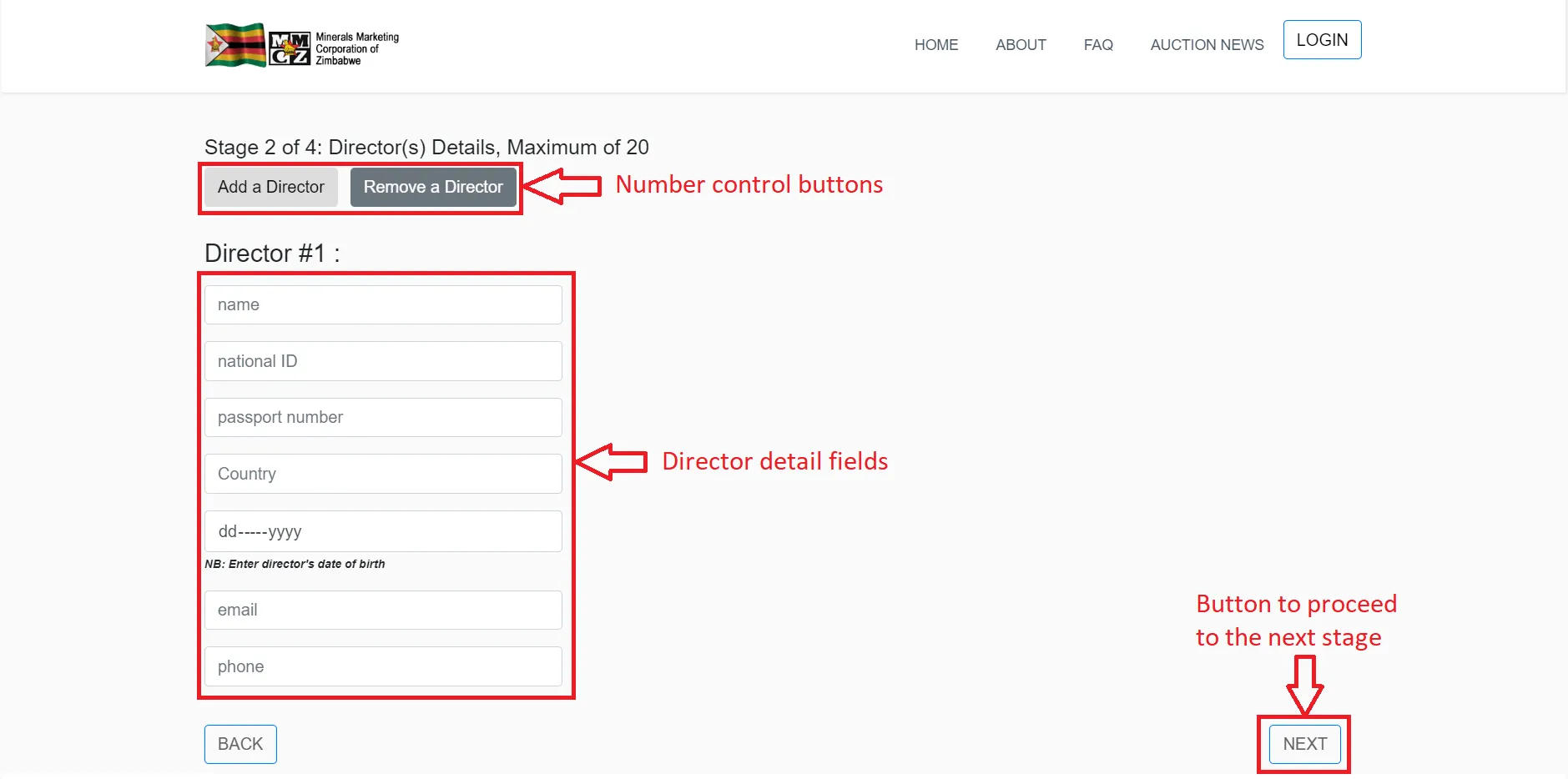The width and height of the screenshot is (1568, 779).
Task: Open the ABOUT page
Action: click(1021, 45)
